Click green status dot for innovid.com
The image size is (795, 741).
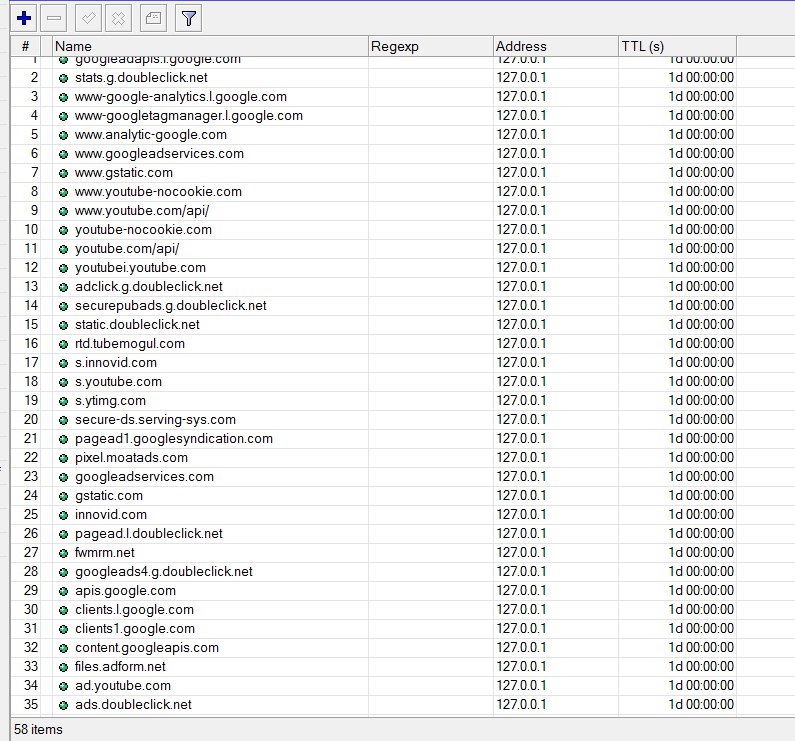(63, 515)
